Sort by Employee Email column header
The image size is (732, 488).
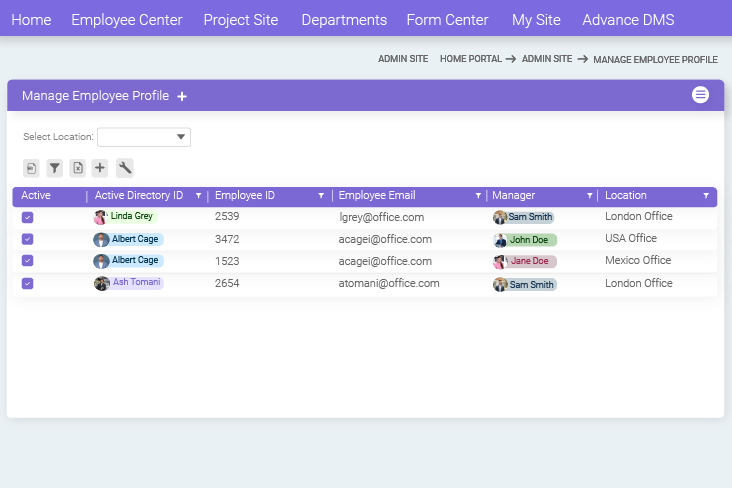click(x=377, y=196)
